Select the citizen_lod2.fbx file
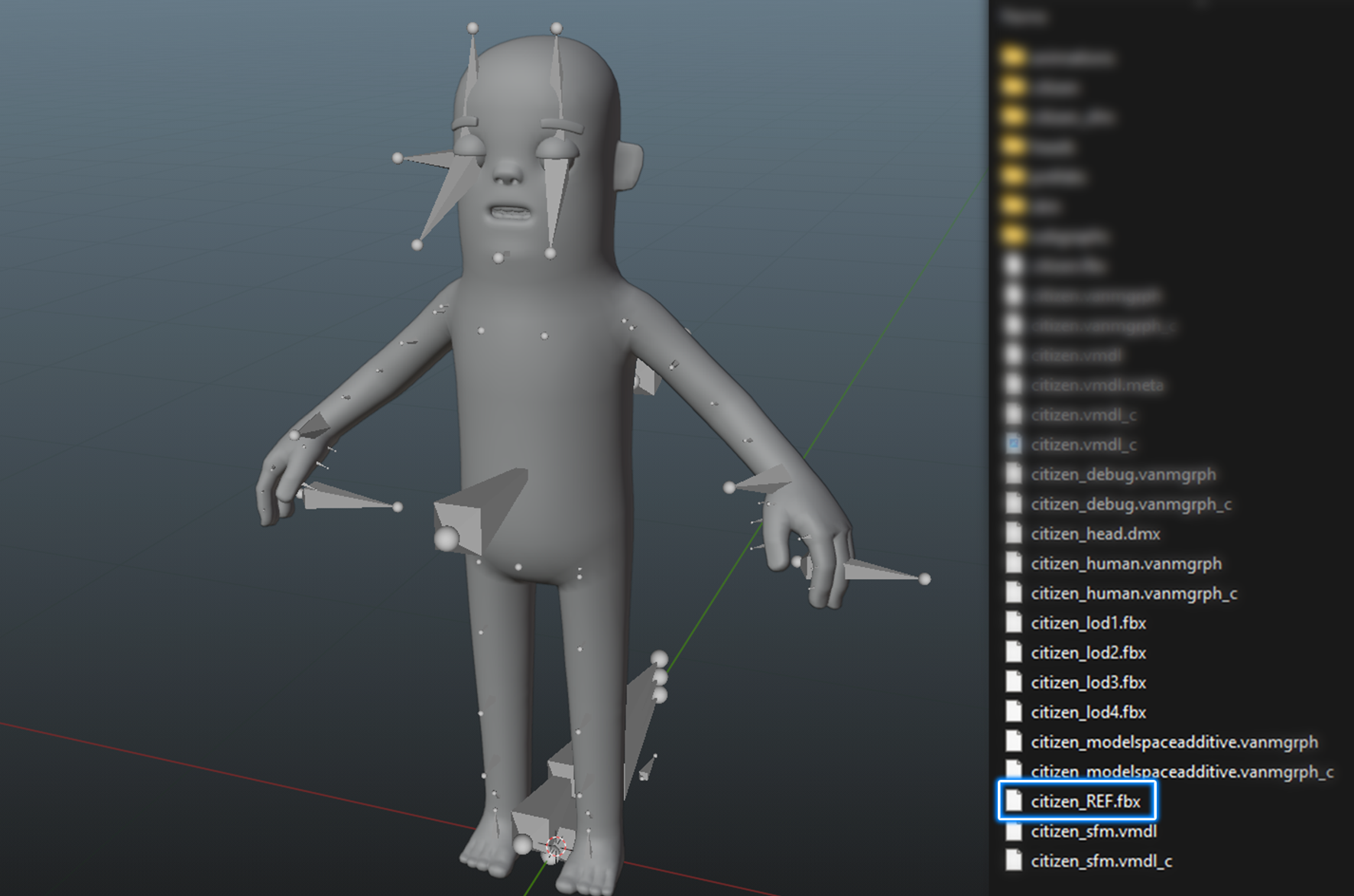 point(1088,652)
